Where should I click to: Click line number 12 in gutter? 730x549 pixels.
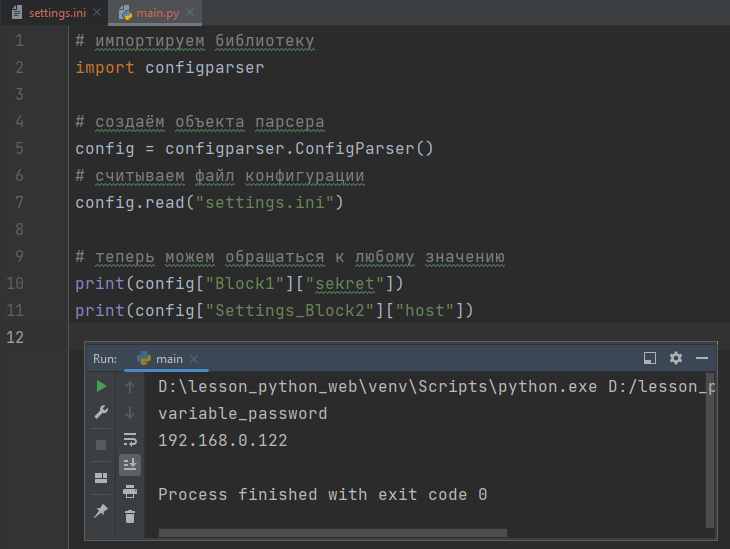15,337
